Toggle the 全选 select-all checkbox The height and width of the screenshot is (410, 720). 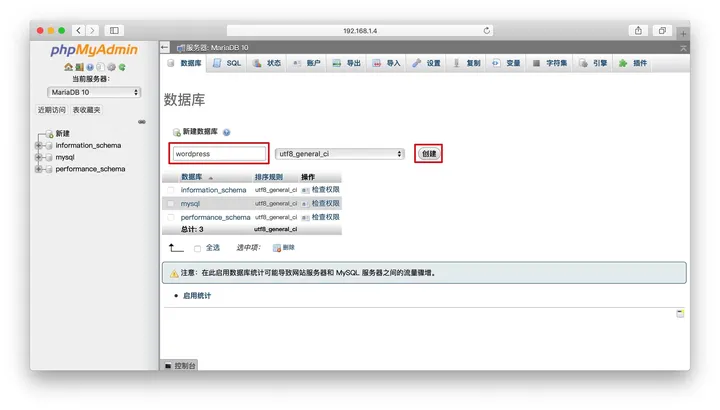pos(198,248)
